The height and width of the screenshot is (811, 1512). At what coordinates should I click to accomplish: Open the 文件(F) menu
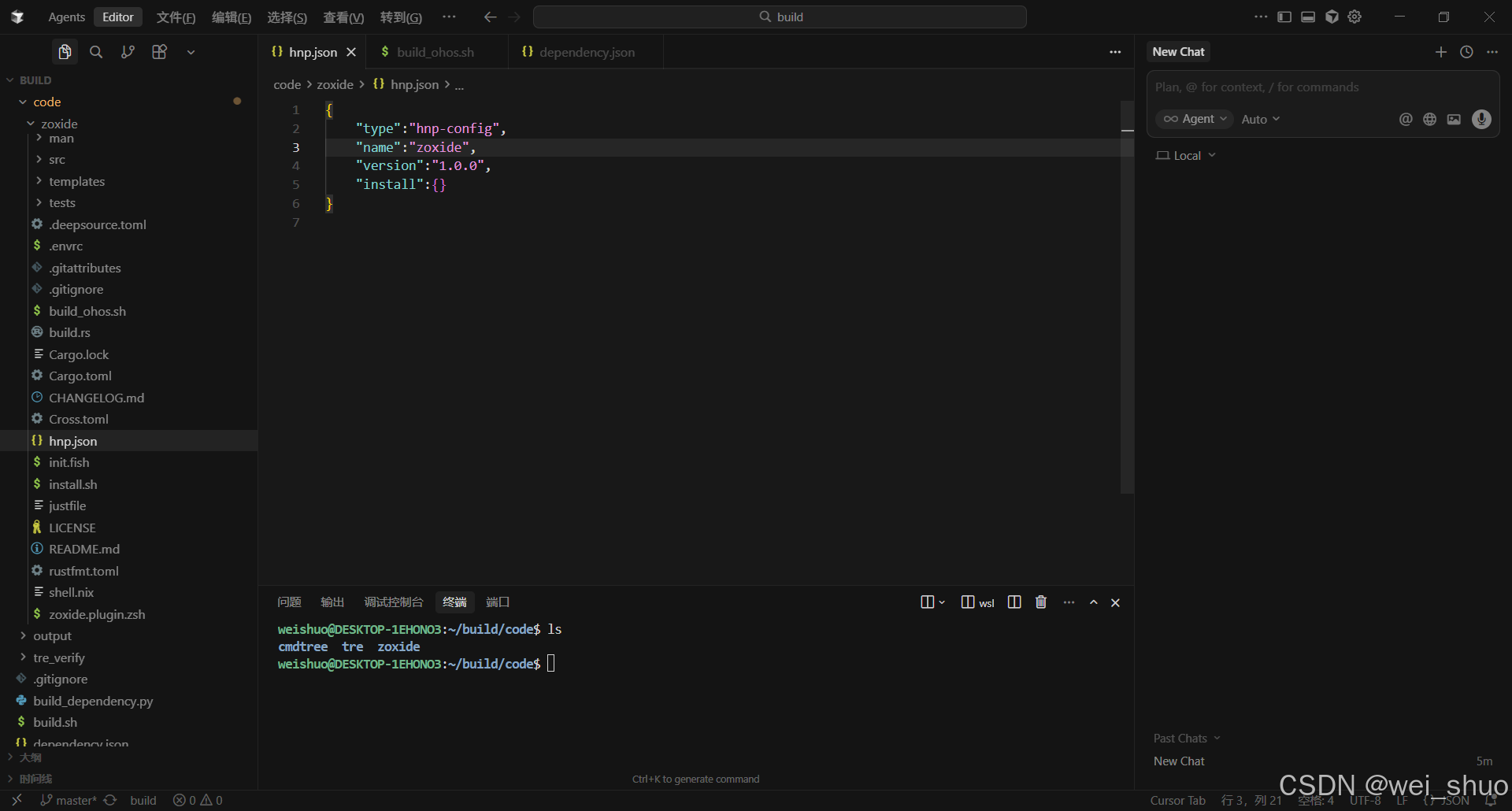click(176, 17)
